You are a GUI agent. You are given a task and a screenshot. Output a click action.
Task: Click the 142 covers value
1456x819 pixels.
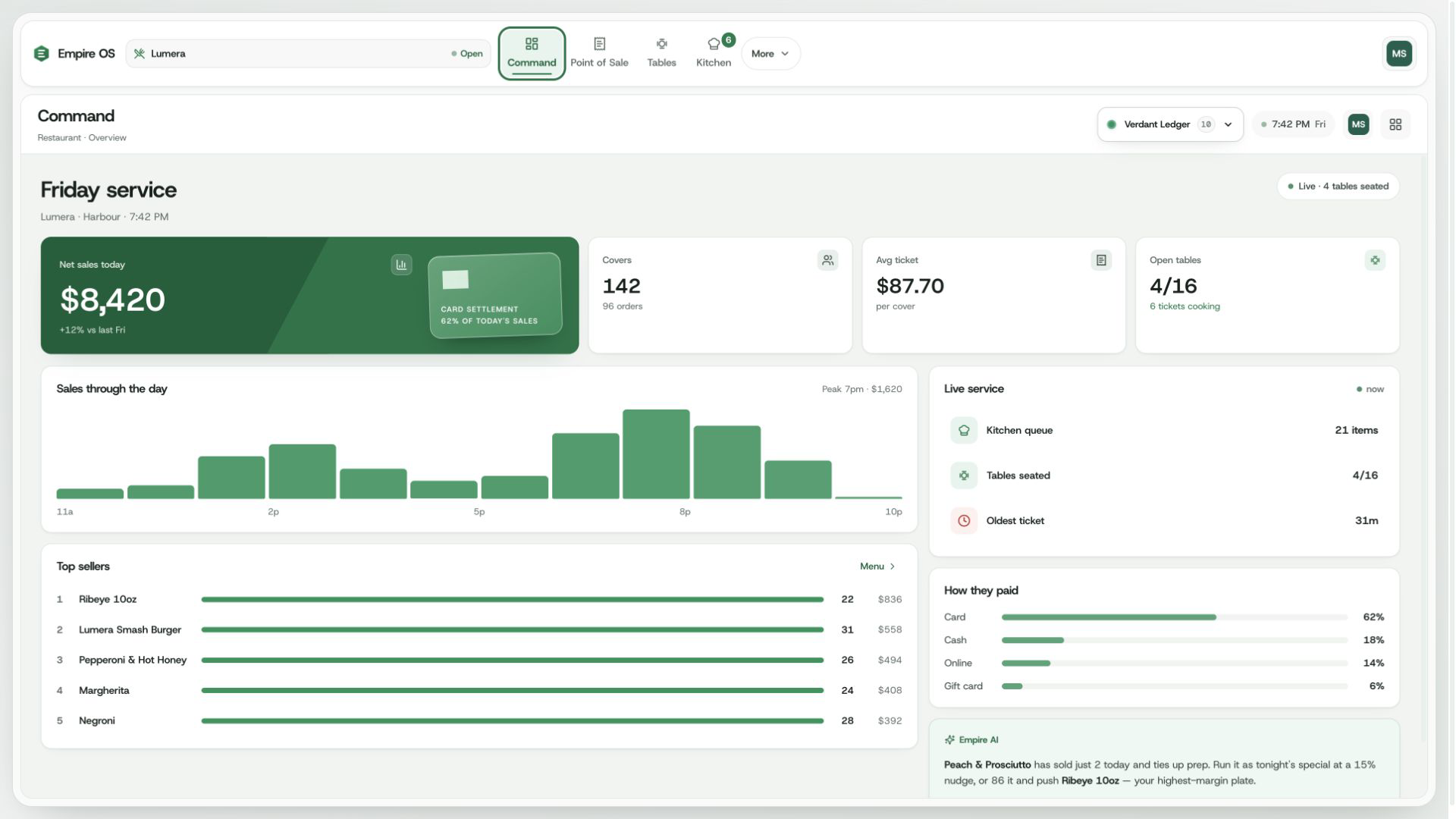coord(621,286)
